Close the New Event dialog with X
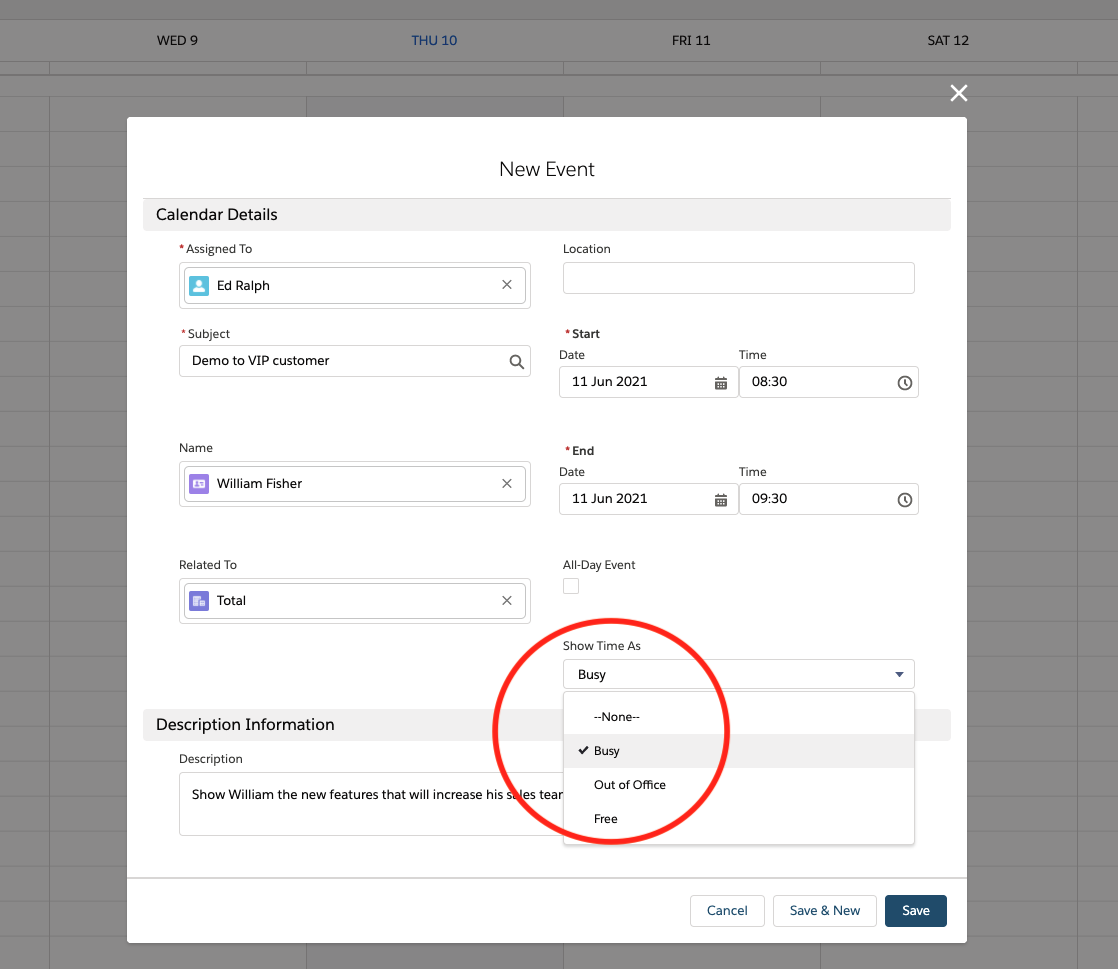 (x=958, y=93)
